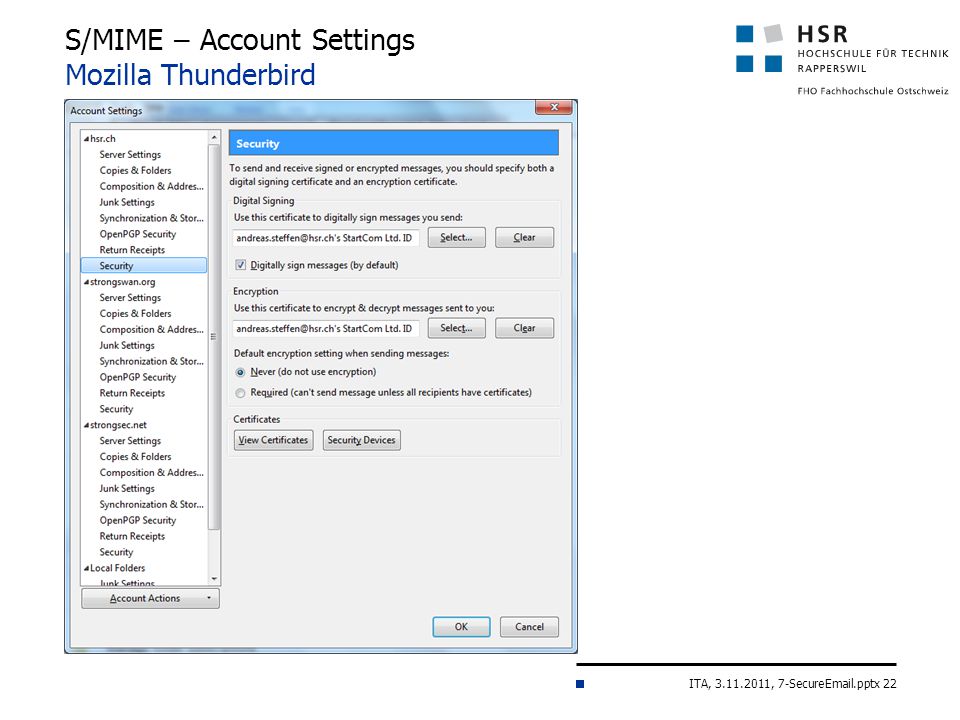960x720 pixels.
Task: Collapse the strongswan.org account tree
Action: pos(86,282)
